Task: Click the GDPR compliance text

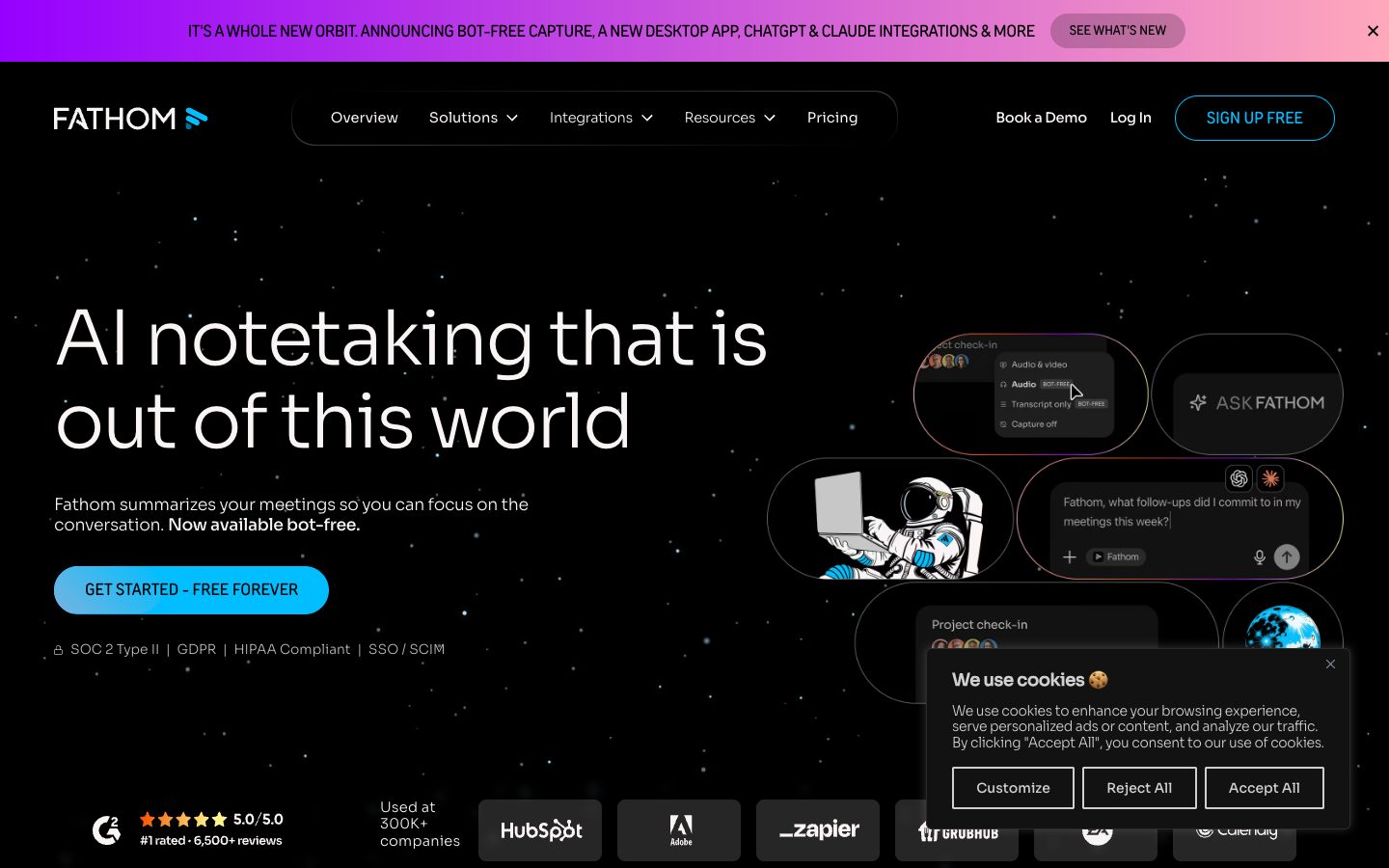Action: (x=197, y=649)
